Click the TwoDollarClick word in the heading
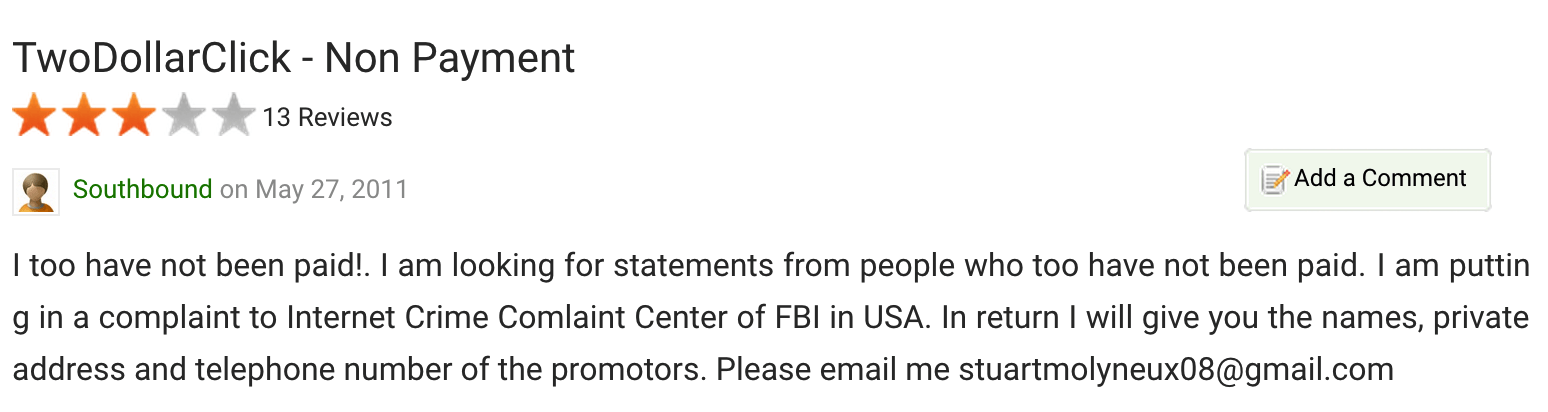Image resolution: width=1548 pixels, height=412 pixels. pos(152,59)
